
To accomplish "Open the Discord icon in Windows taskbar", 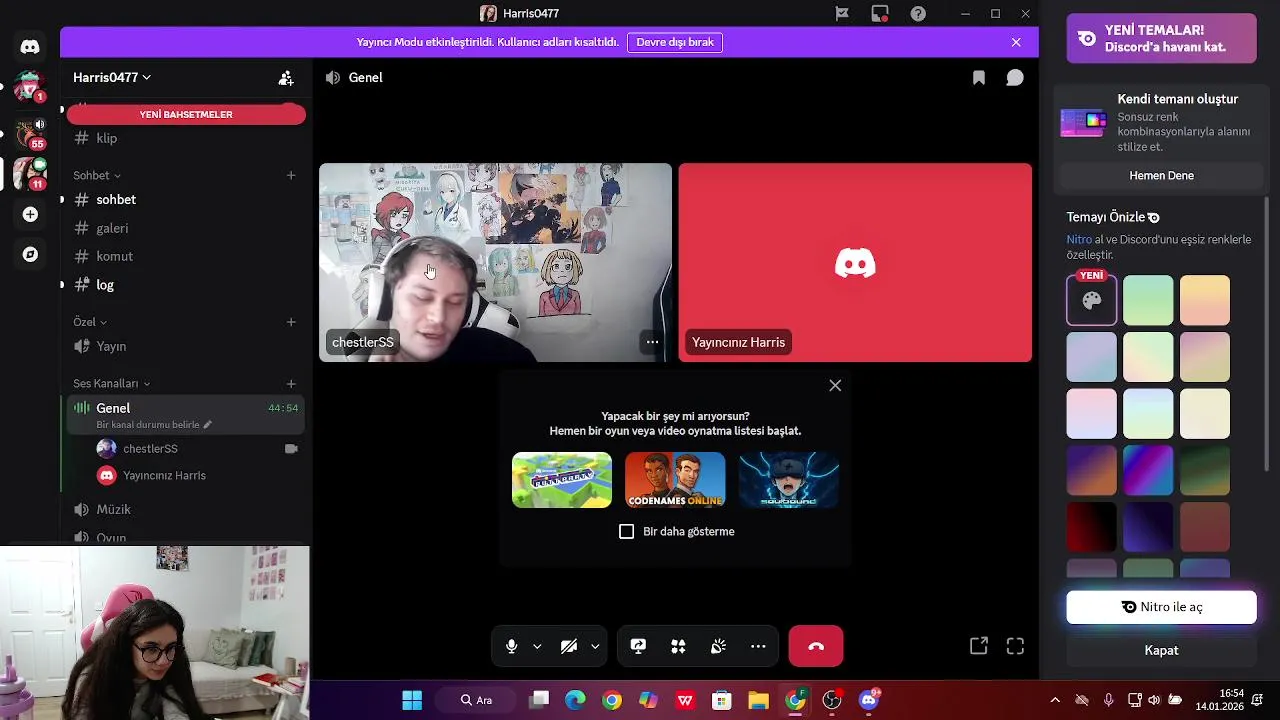I will pyautogui.click(x=869, y=700).
